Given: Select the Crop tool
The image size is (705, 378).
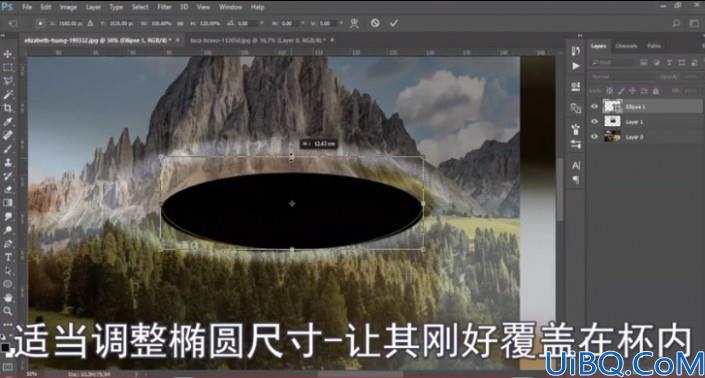Looking at the screenshot, I should pyautogui.click(x=8, y=108).
